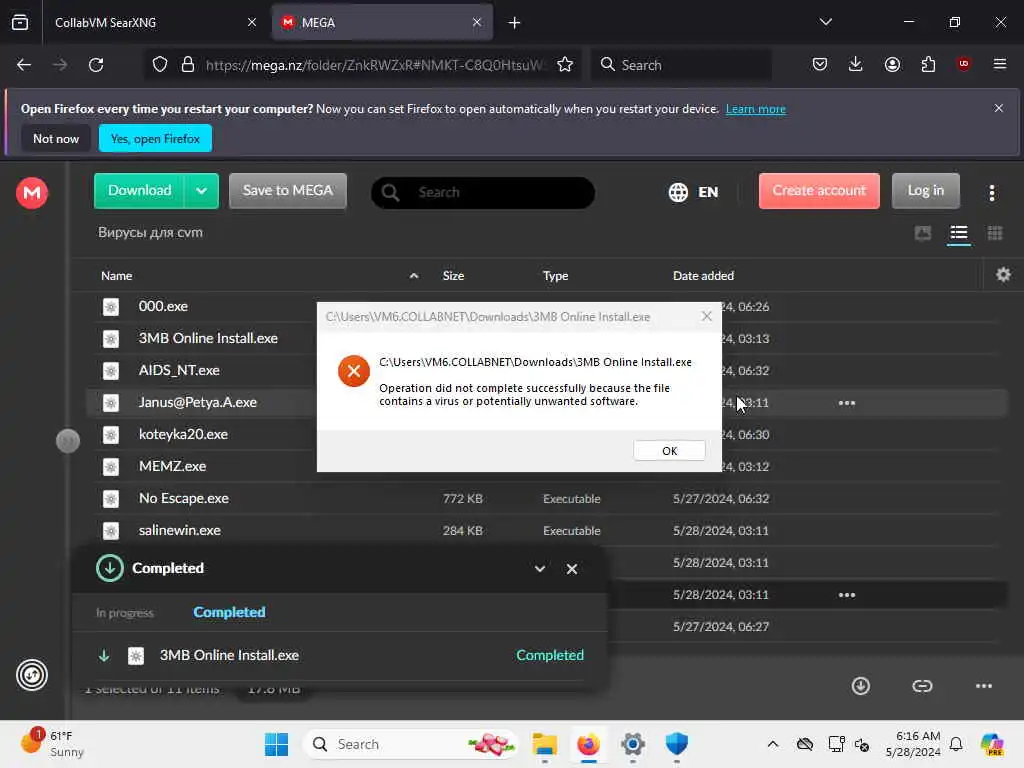Open the extensions puzzle icon

[x=928, y=64]
